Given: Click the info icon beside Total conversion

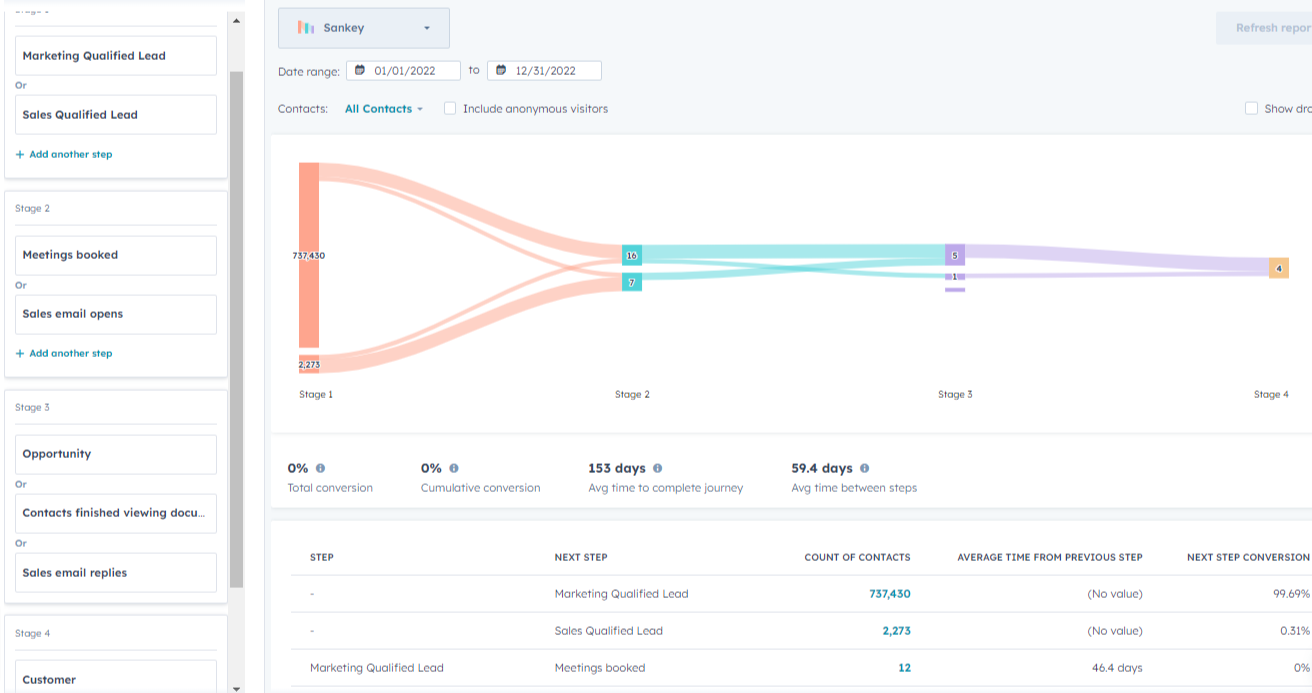Looking at the screenshot, I should click(318, 467).
